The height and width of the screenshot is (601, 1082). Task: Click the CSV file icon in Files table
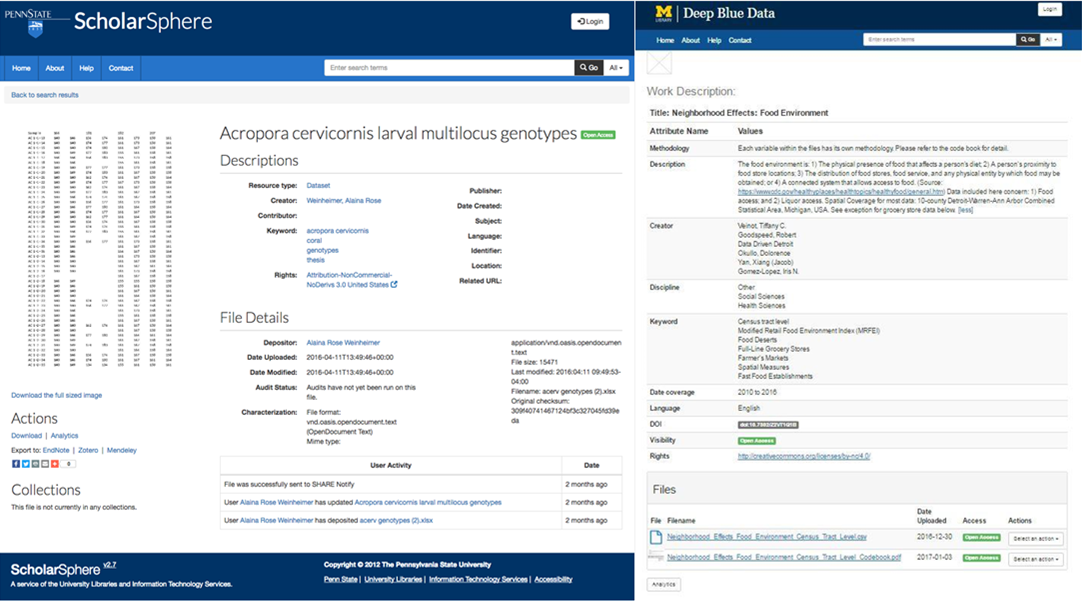click(x=656, y=538)
